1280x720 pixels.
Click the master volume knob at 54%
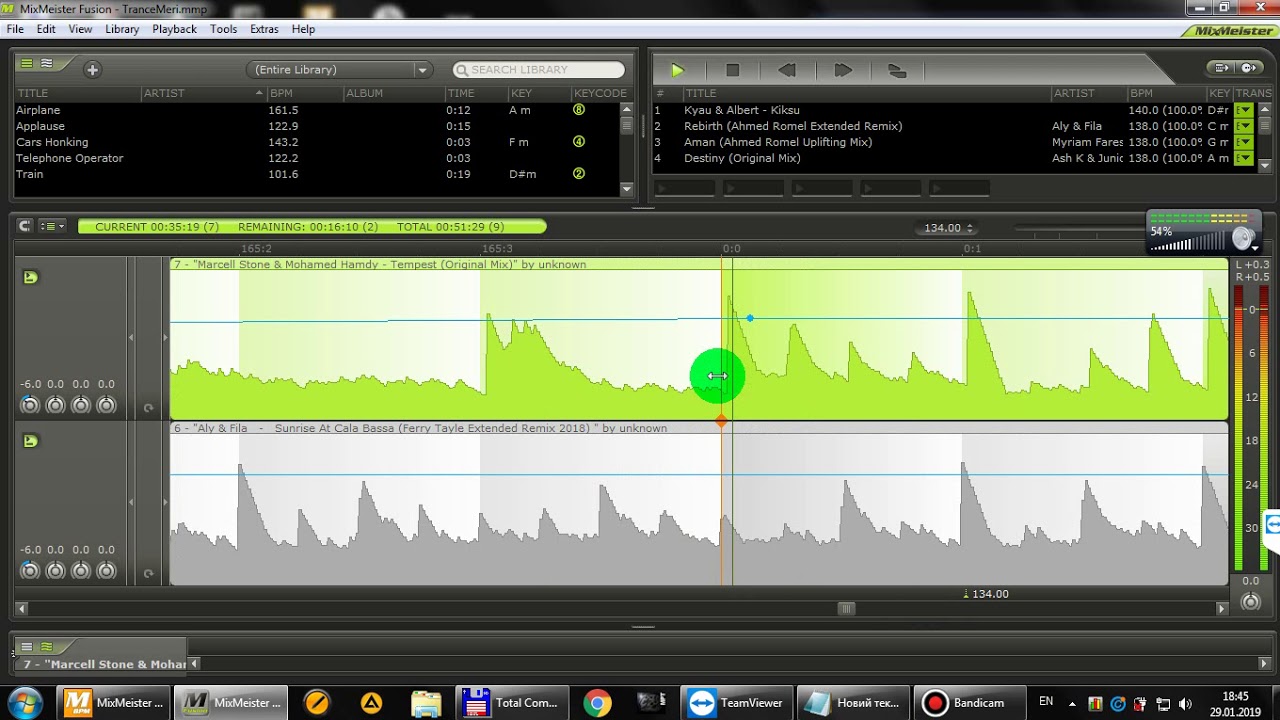(1243, 238)
